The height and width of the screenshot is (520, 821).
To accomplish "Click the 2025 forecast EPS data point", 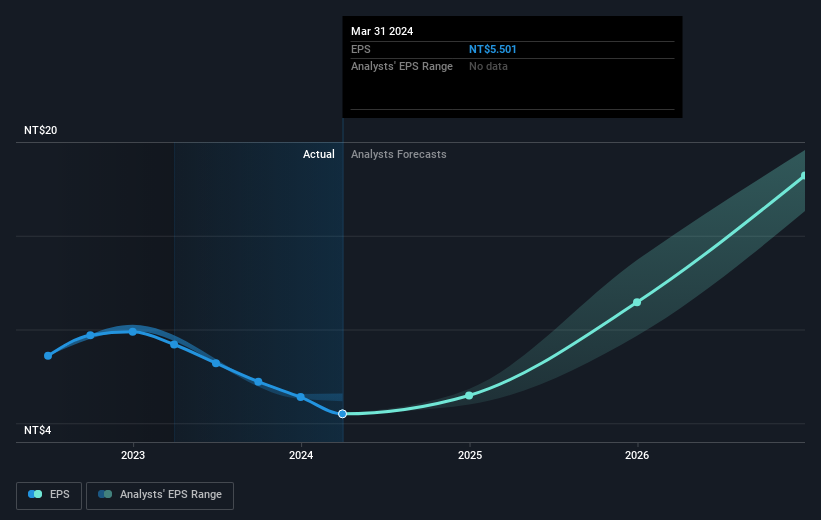I will pyautogui.click(x=469, y=395).
